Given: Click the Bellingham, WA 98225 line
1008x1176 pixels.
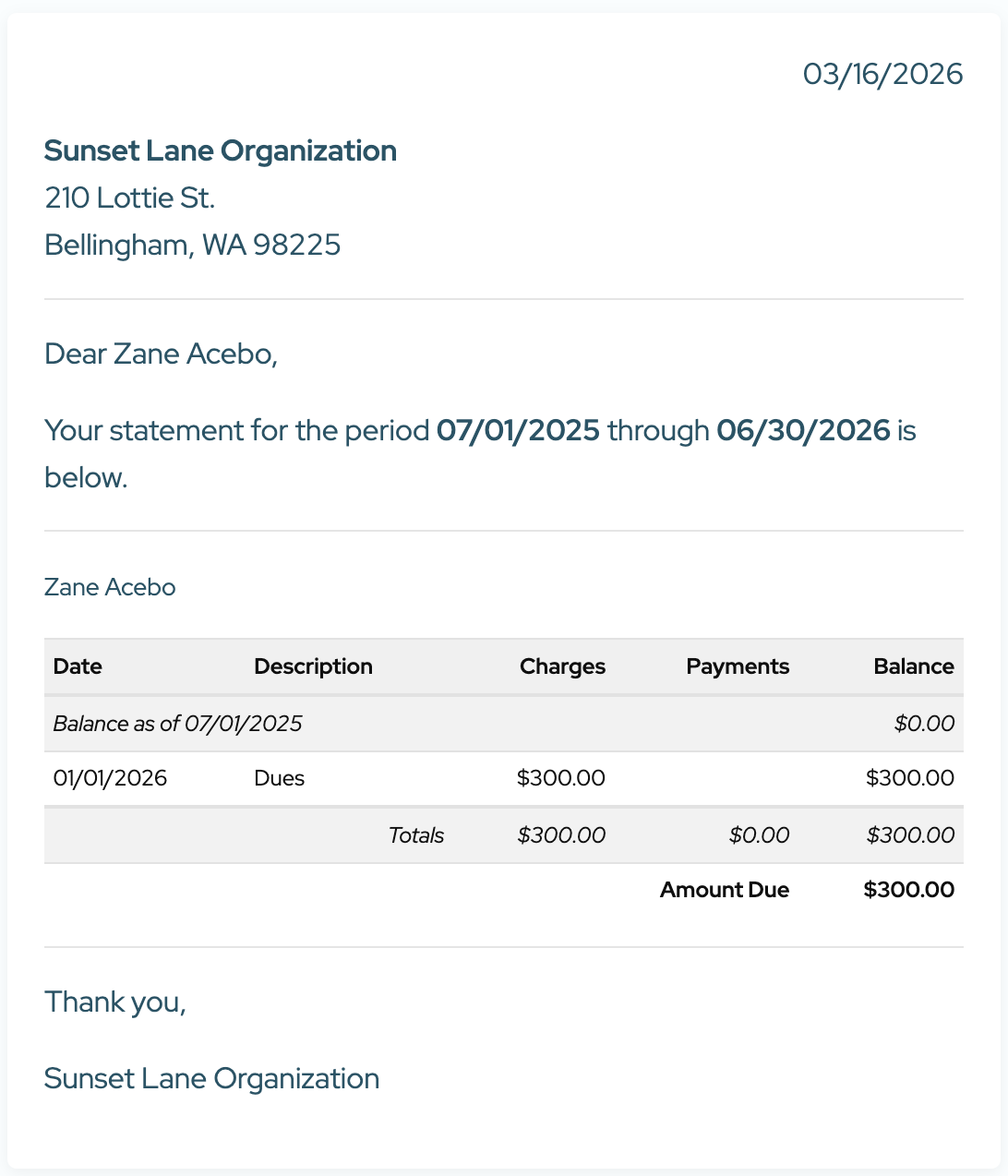Looking at the screenshot, I should pyautogui.click(x=192, y=245).
